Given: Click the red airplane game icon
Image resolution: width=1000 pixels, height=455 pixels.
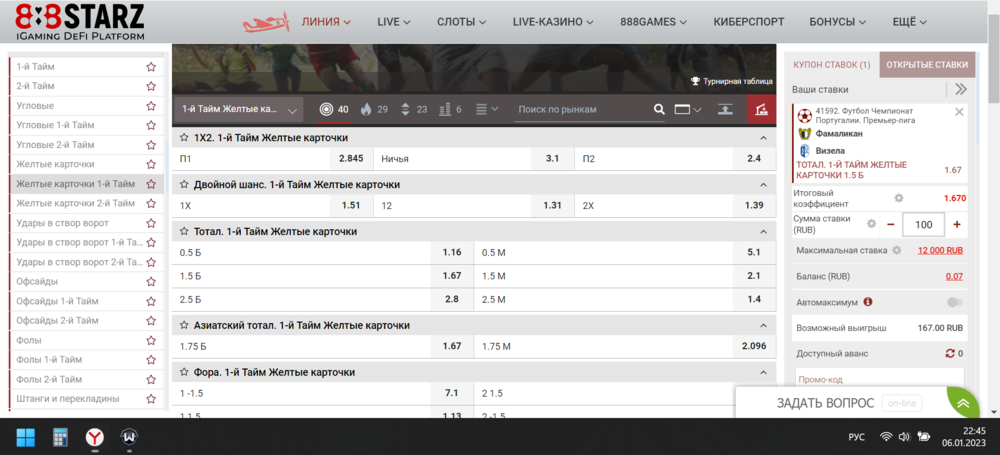Looking at the screenshot, I should pos(266,22).
